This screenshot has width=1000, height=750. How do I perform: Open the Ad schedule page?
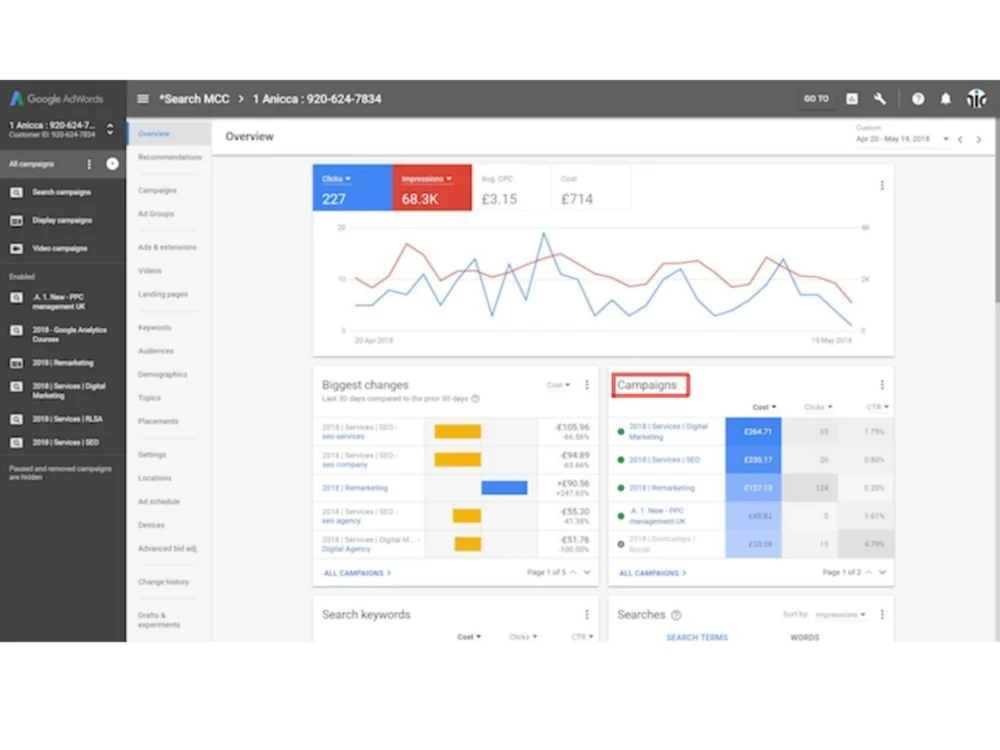click(159, 501)
